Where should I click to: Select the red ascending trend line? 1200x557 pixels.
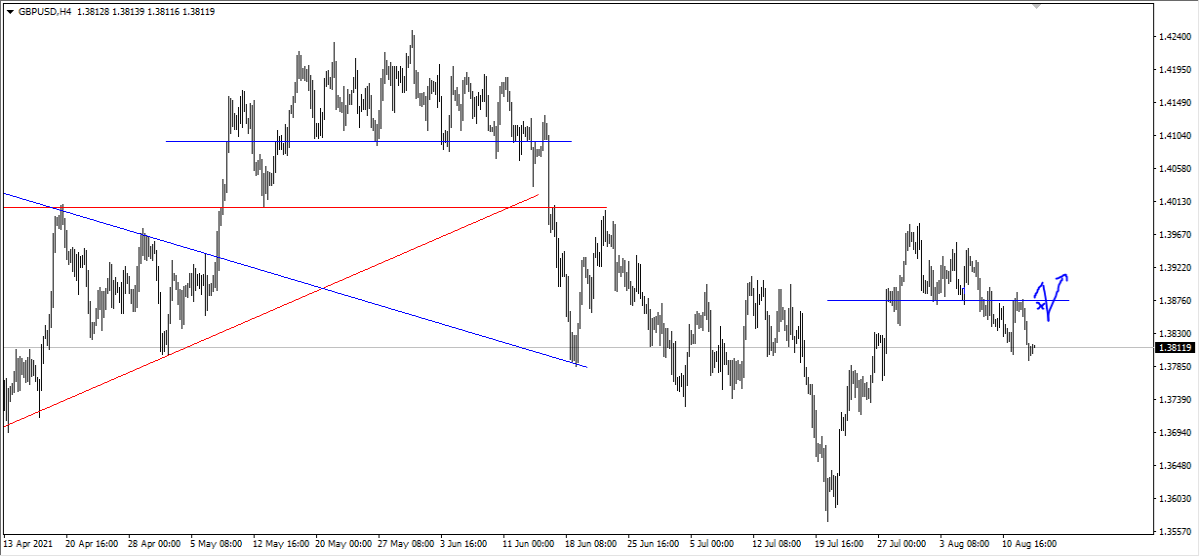point(270,312)
